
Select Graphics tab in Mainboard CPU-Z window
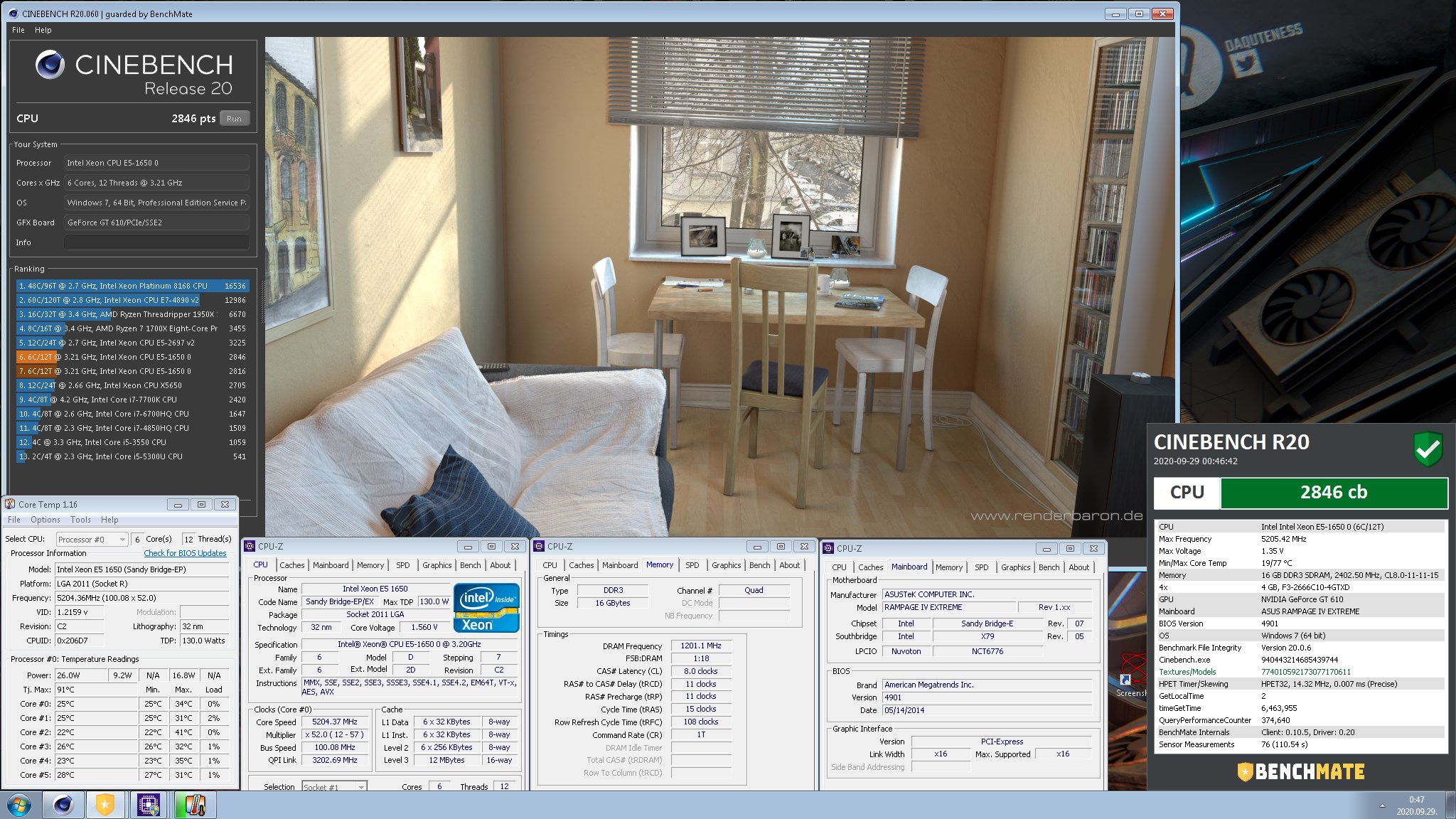pyautogui.click(x=1015, y=567)
